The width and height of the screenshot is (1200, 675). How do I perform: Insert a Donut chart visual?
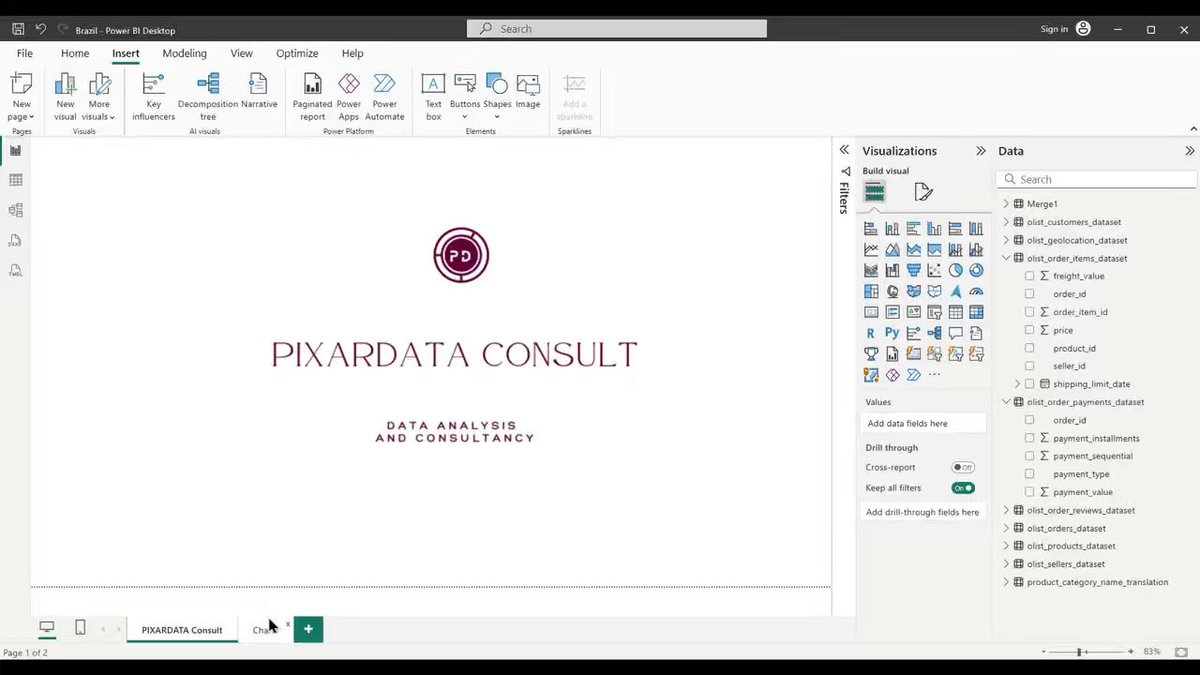click(x=976, y=270)
